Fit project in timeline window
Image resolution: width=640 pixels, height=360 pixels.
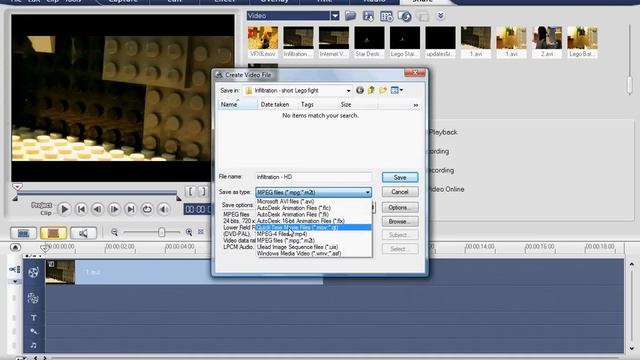[201, 232]
